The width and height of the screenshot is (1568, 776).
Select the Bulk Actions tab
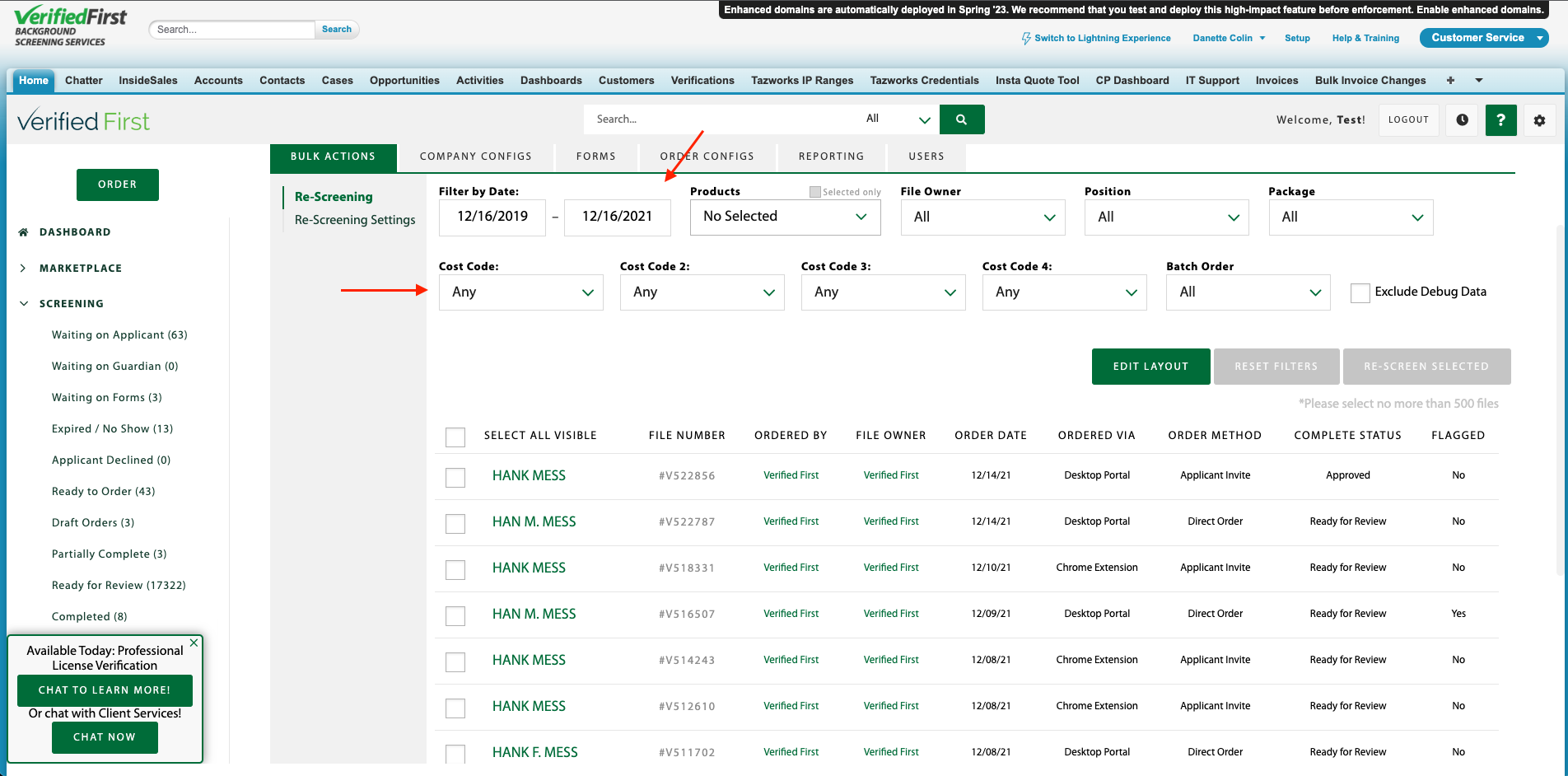334,157
